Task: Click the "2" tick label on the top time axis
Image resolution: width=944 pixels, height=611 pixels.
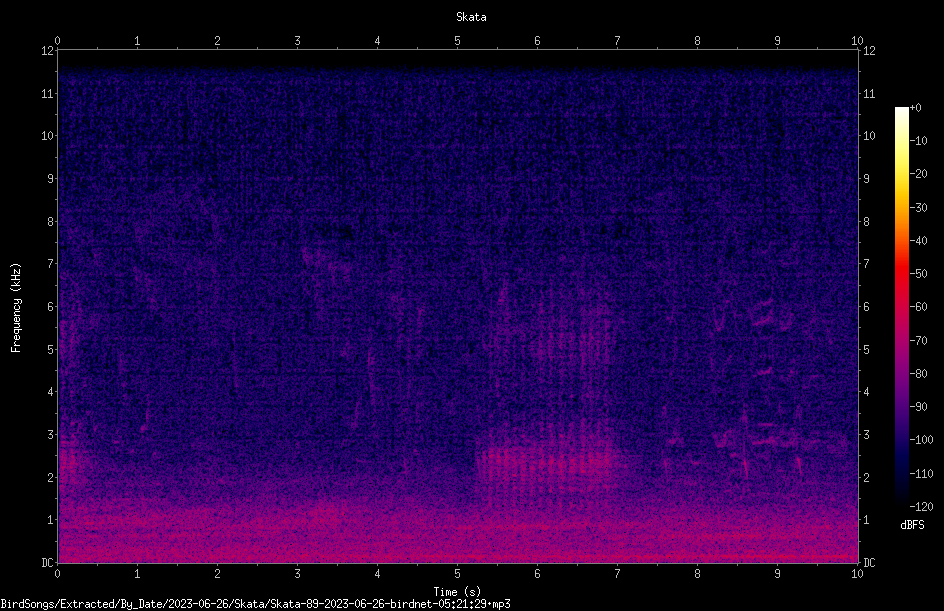Action: tap(217, 41)
